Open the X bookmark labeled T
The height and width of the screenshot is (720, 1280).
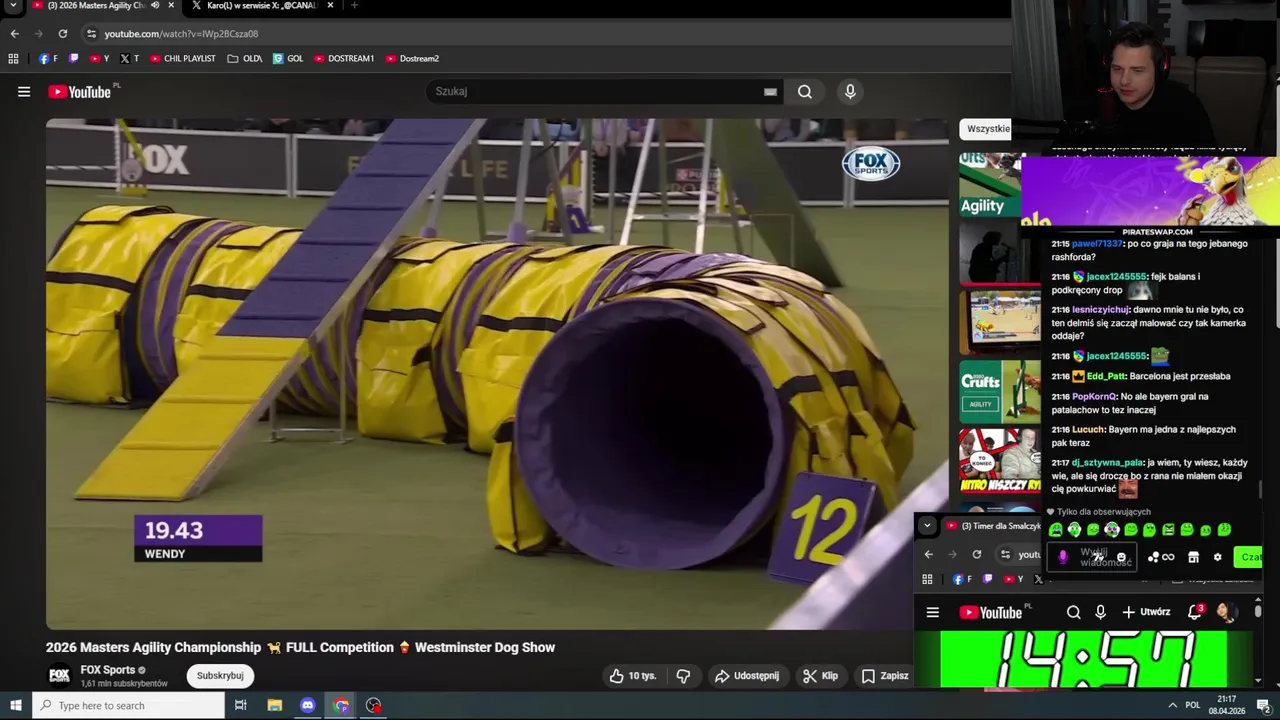coord(129,59)
